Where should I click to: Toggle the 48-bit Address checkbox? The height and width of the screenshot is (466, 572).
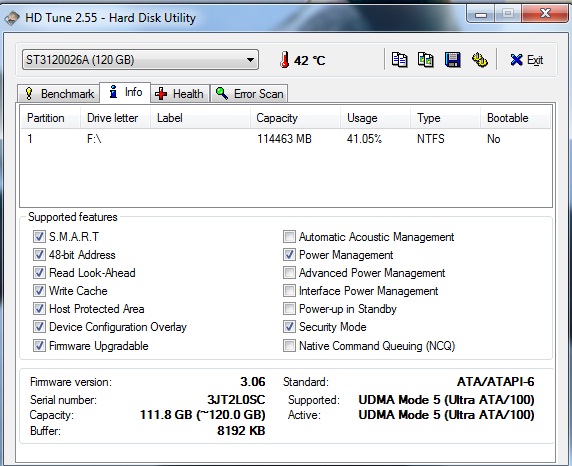point(39,254)
